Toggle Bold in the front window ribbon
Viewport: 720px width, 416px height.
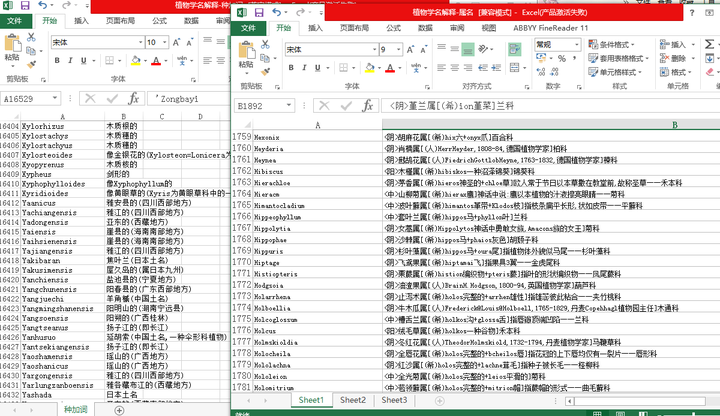pos(291,68)
